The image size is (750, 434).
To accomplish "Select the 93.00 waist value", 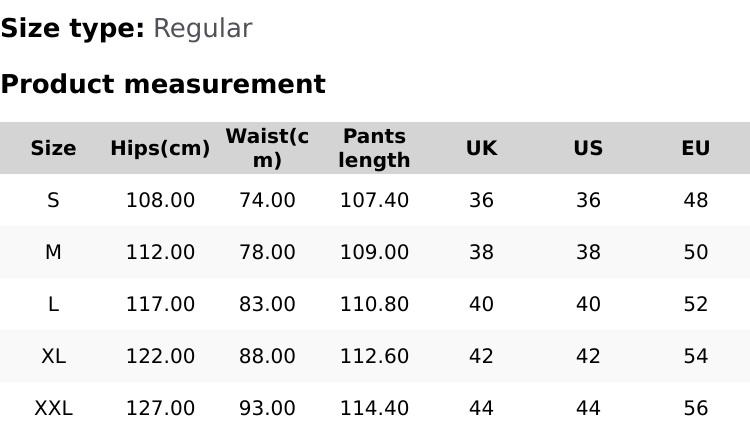I will coord(267,409).
